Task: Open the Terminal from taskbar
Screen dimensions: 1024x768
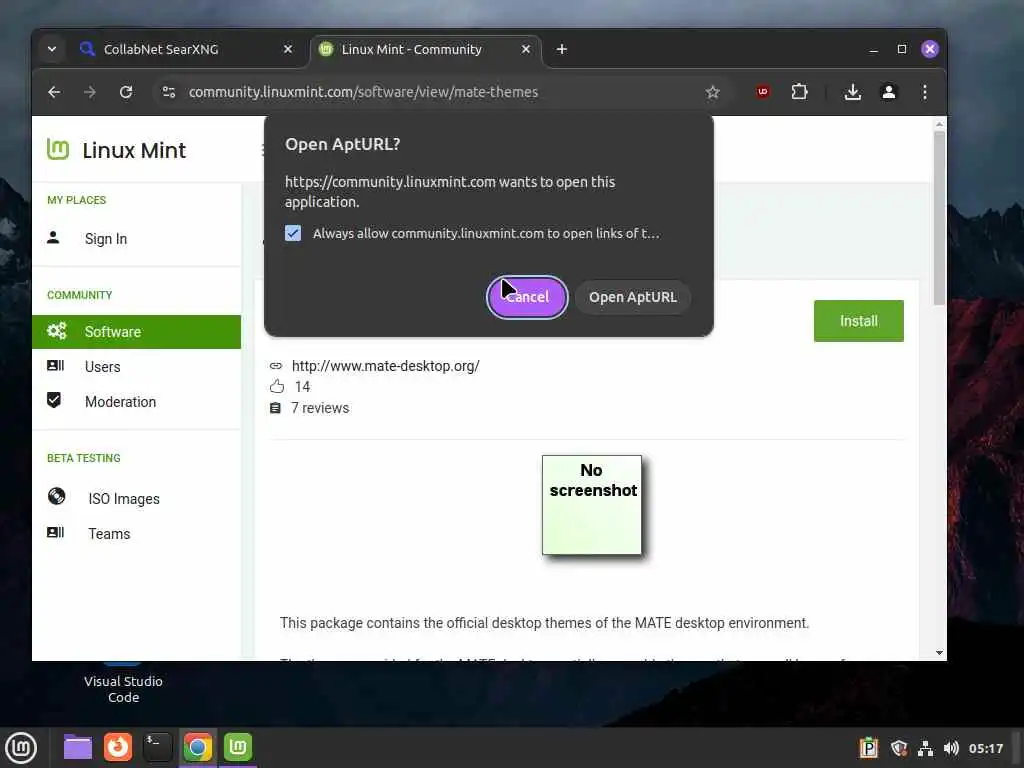Action: [157, 747]
